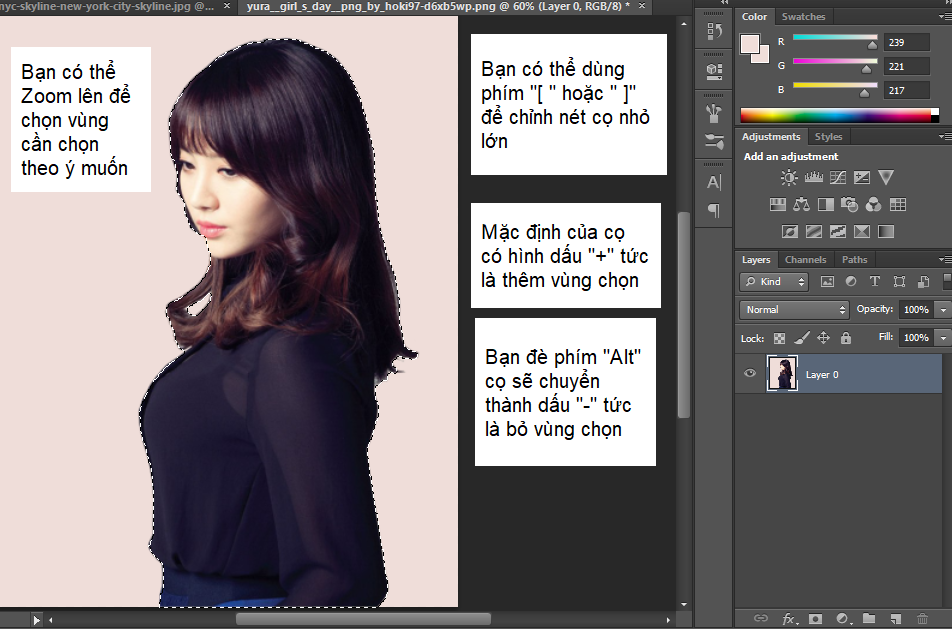Add a Levels adjustment

pyautogui.click(x=813, y=178)
